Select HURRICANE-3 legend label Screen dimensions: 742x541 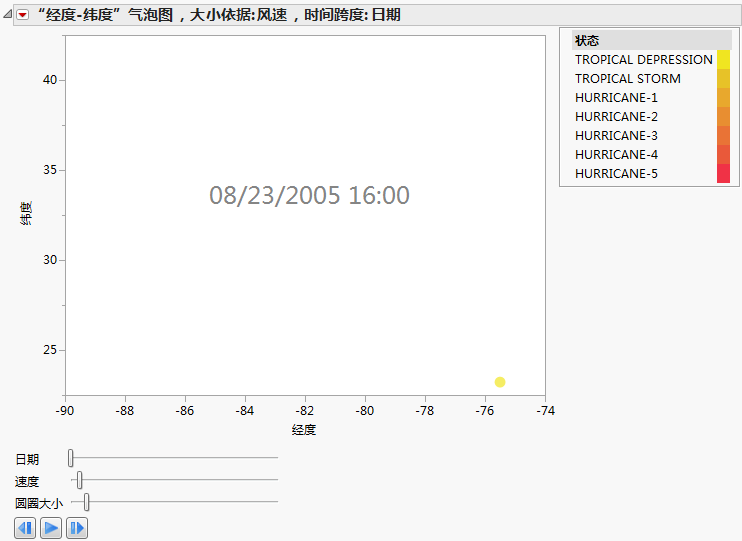tap(616, 135)
